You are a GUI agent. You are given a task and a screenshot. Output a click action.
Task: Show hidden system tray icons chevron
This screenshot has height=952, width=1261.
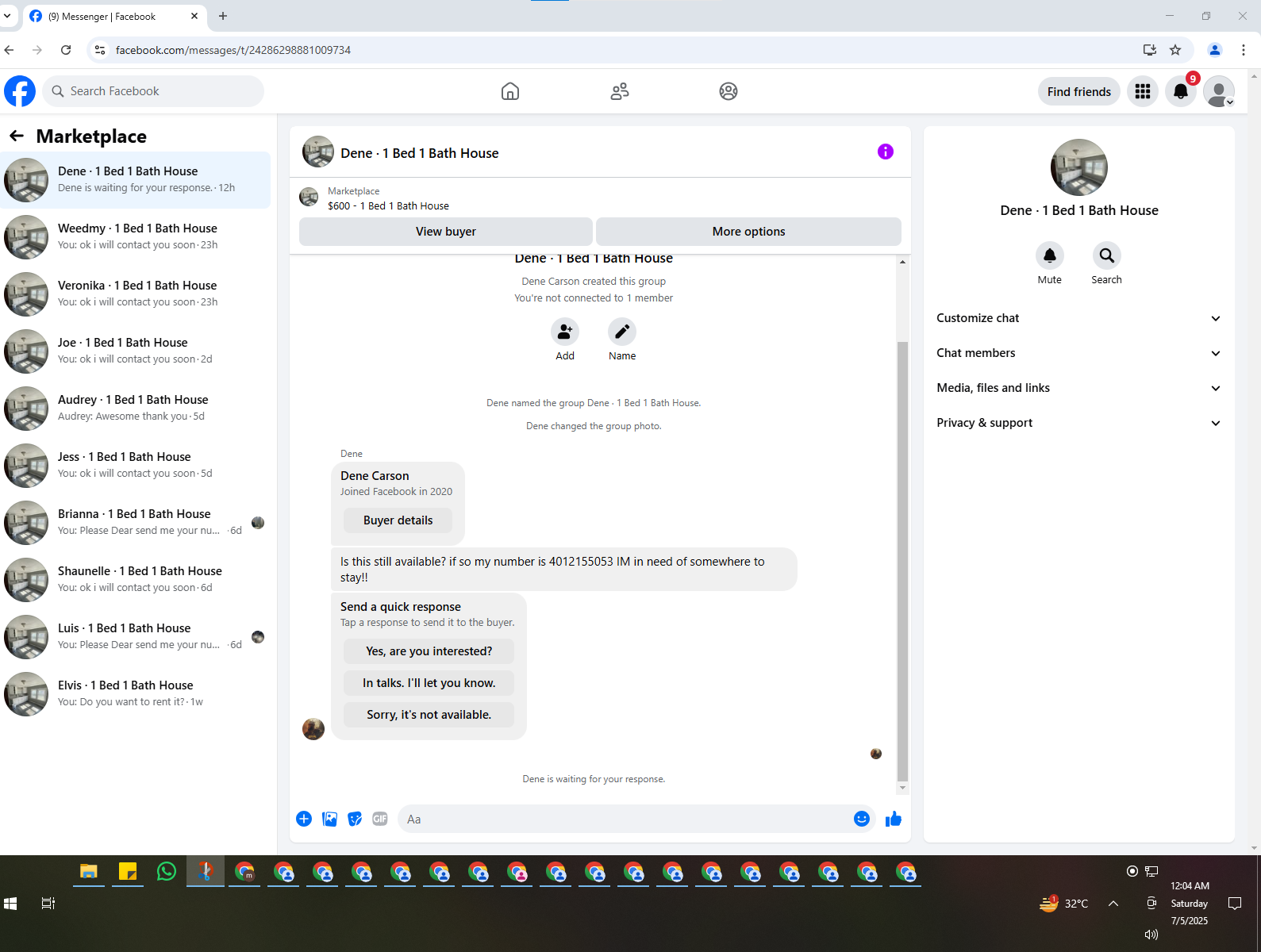(x=1113, y=904)
